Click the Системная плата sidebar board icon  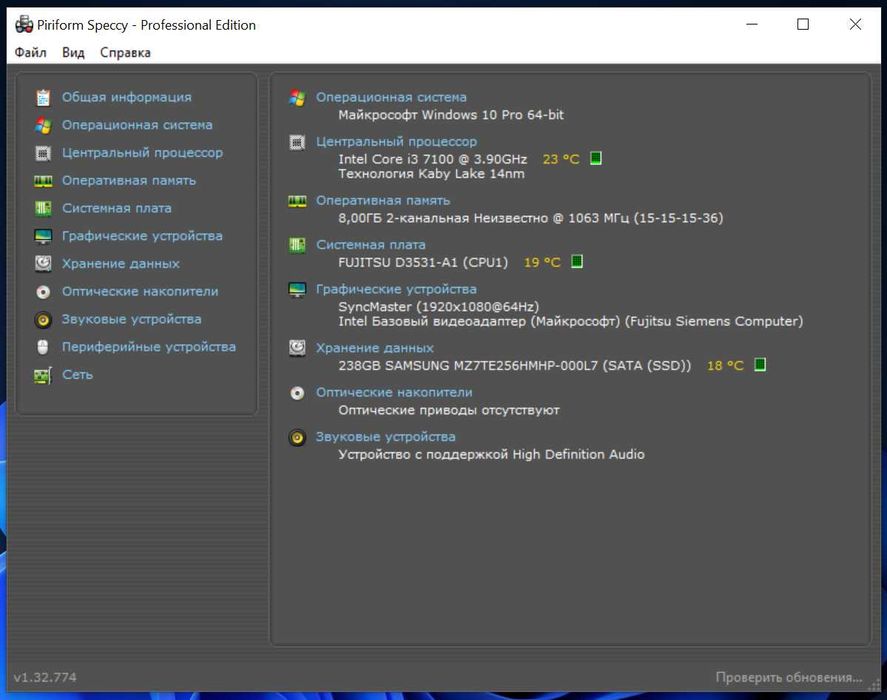coord(43,208)
